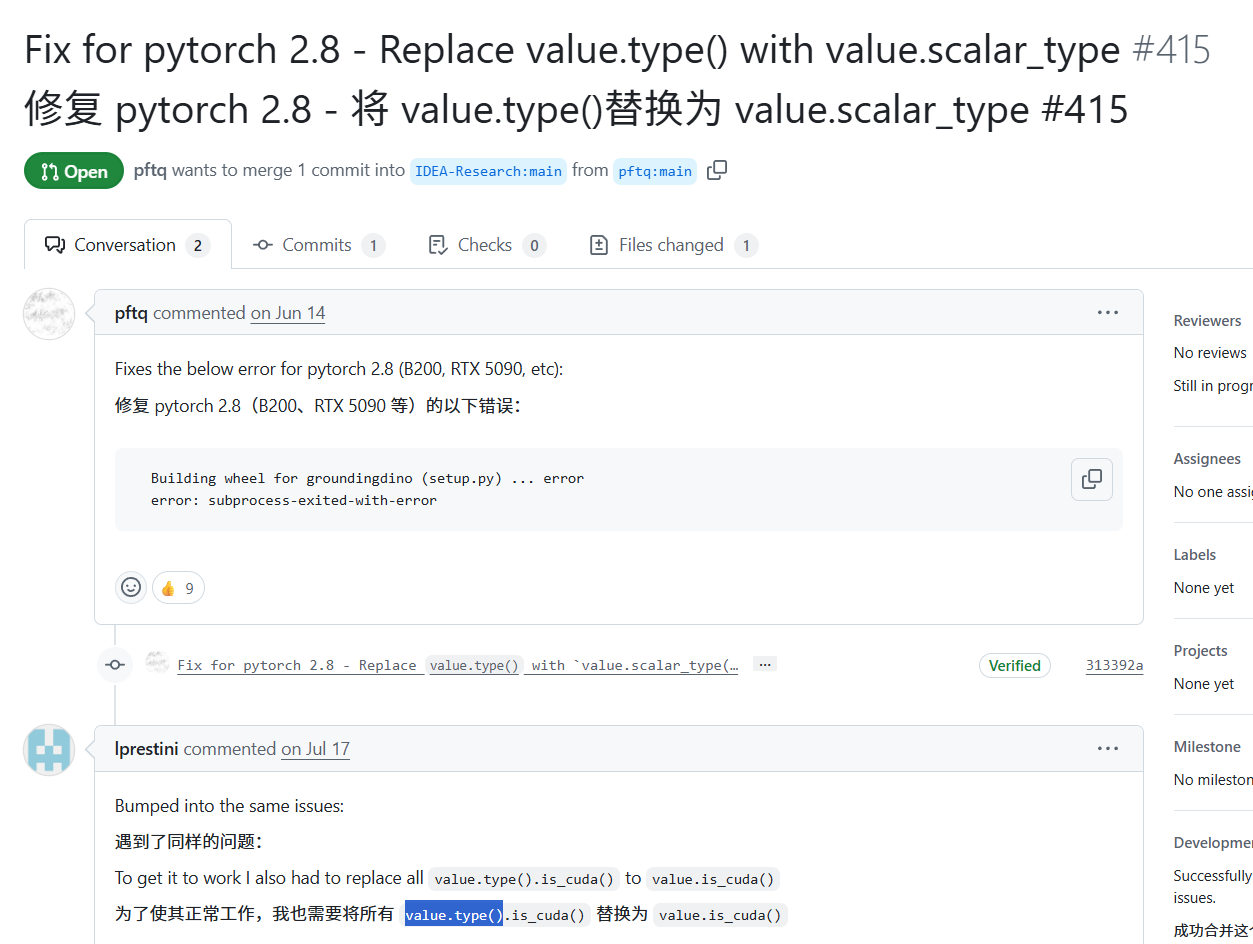Switch to the Commits tab
The image size is (1253, 944).
tap(319, 245)
